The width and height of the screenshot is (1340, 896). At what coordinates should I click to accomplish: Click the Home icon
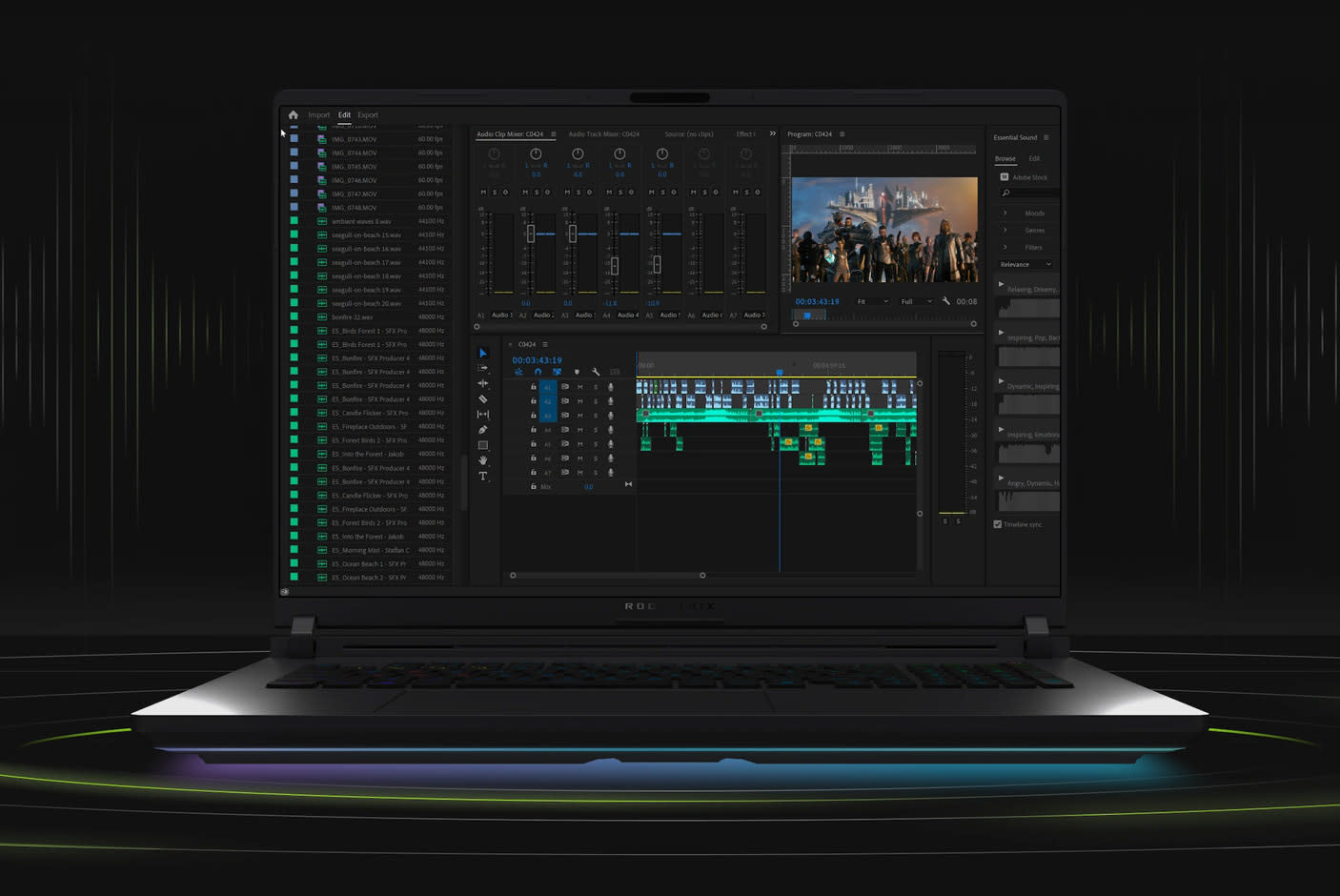(x=294, y=115)
